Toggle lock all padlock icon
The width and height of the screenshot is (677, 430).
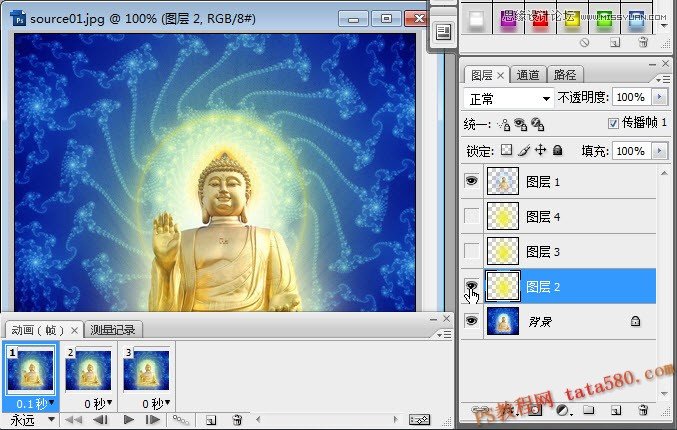558,150
